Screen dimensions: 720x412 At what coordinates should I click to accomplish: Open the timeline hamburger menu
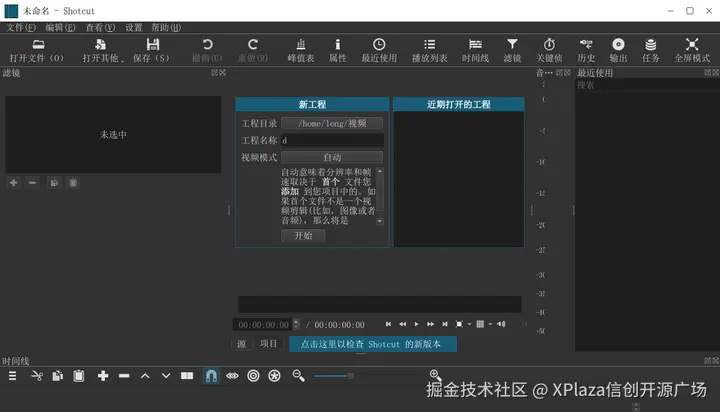[x=12, y=376]
